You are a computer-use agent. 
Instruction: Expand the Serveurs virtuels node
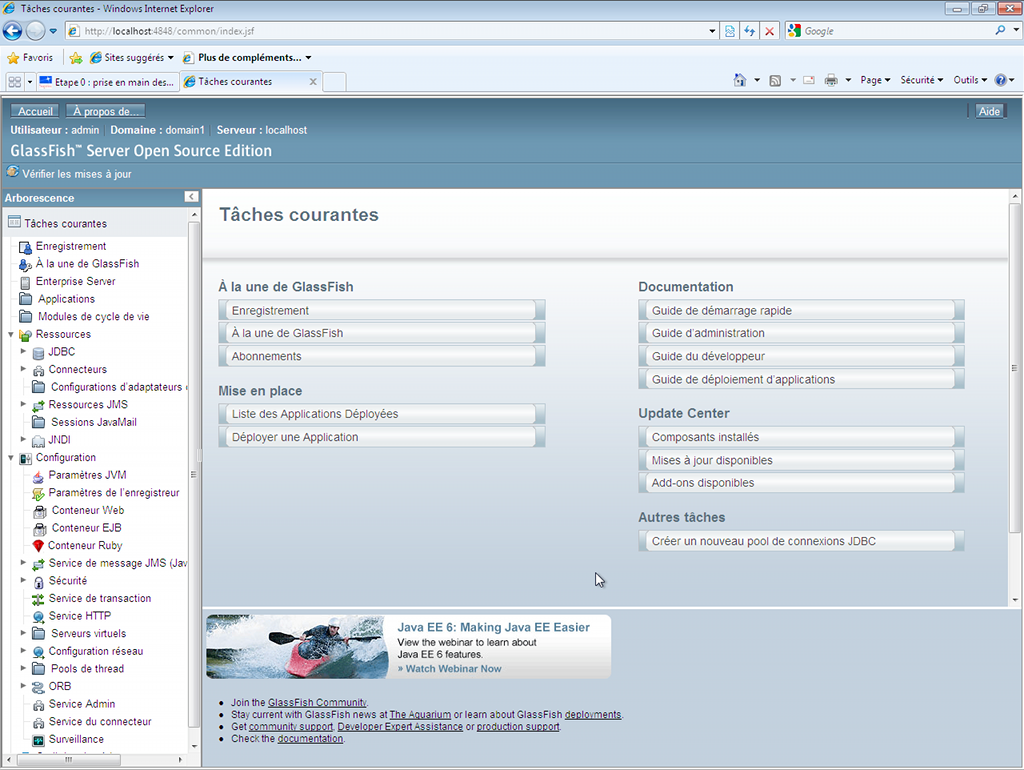[24, 634]
